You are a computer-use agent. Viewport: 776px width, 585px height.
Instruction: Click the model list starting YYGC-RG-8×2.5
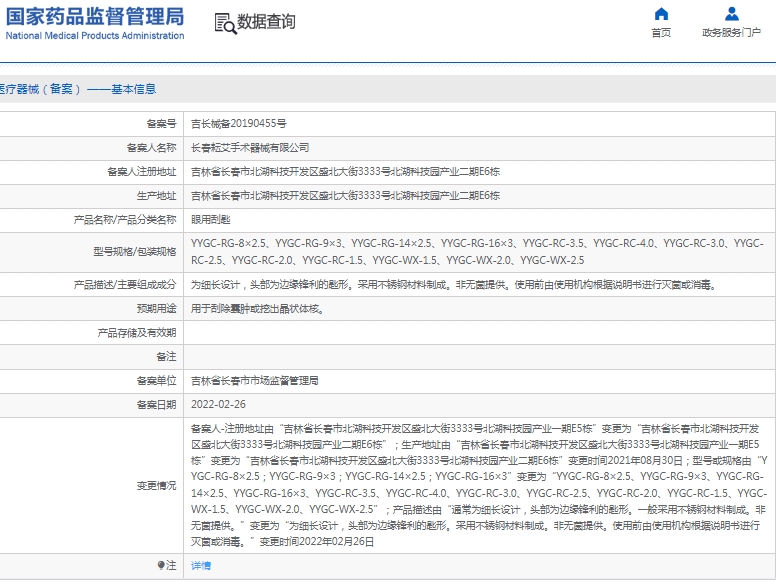click(478, 252)
